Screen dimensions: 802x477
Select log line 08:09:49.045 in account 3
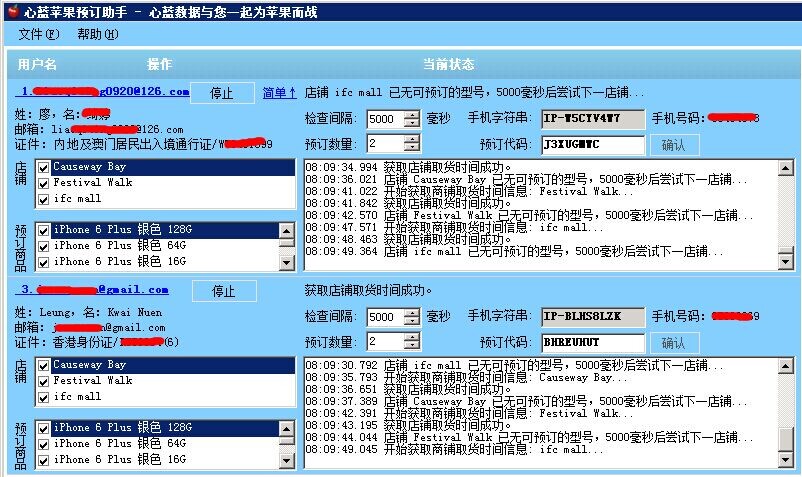pos(454,449)
